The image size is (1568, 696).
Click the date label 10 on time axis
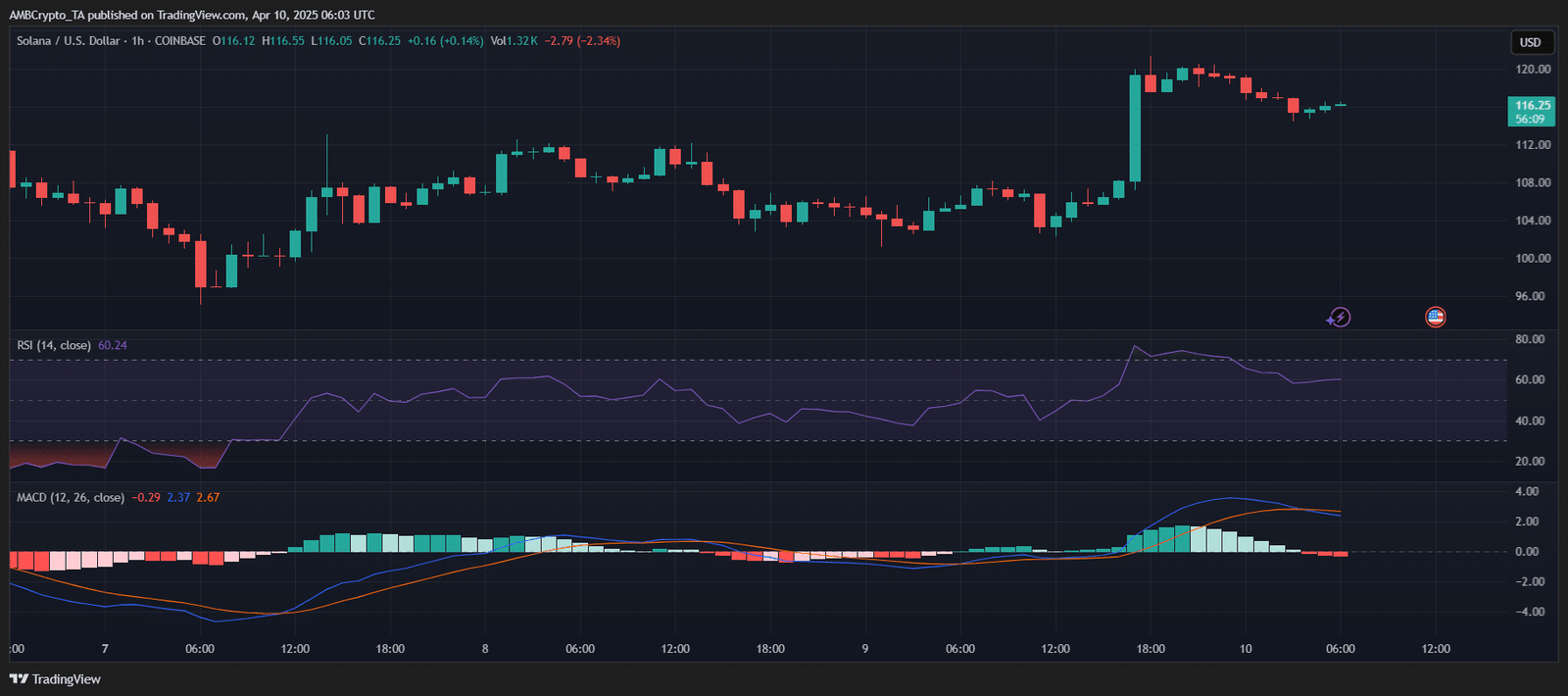[1245, 649]
